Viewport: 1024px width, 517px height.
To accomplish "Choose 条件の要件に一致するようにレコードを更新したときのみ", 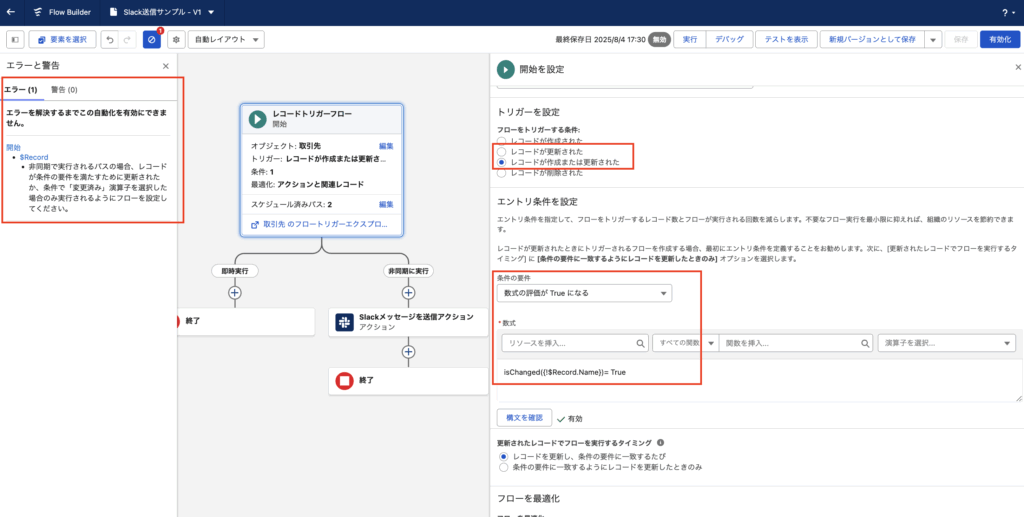I will (503, 467).
